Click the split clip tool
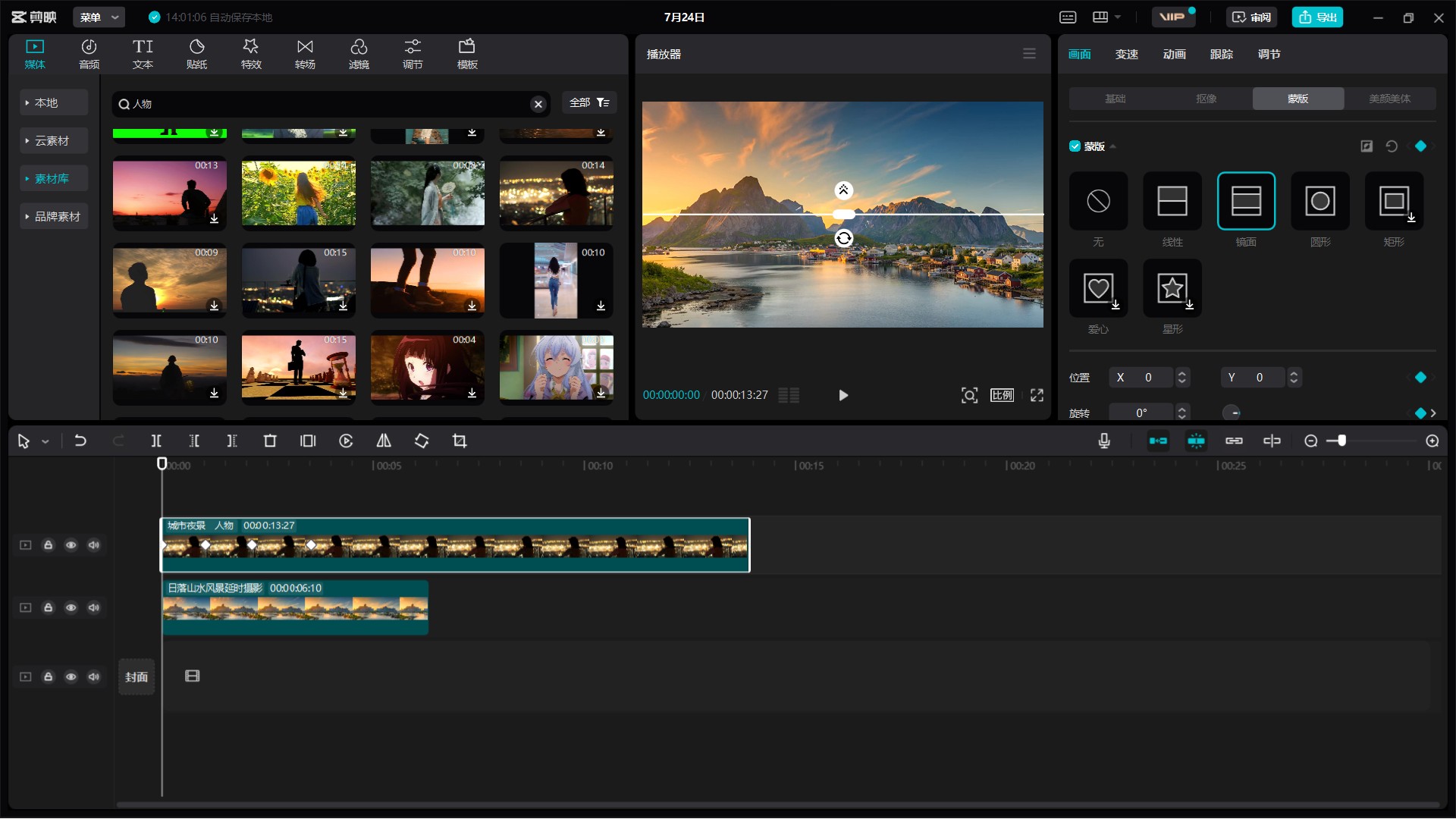The width and height of the screenshot is (1456, 819). point(156,441)
